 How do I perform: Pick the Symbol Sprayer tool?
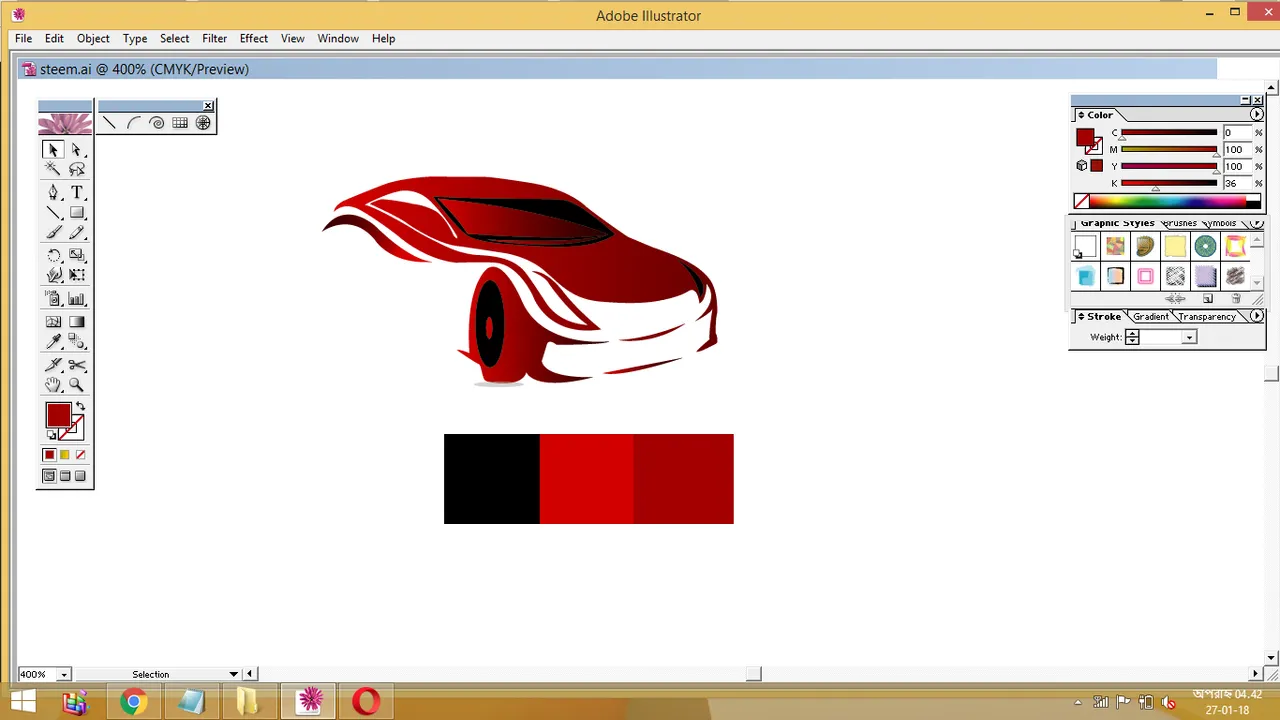pos(53,299)
